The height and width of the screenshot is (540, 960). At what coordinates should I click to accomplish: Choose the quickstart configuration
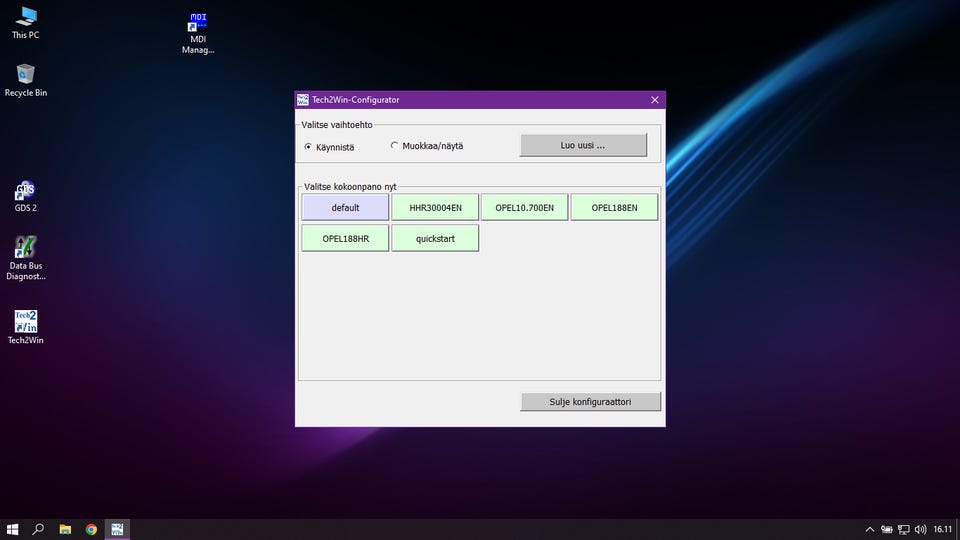tap(435, 238)
